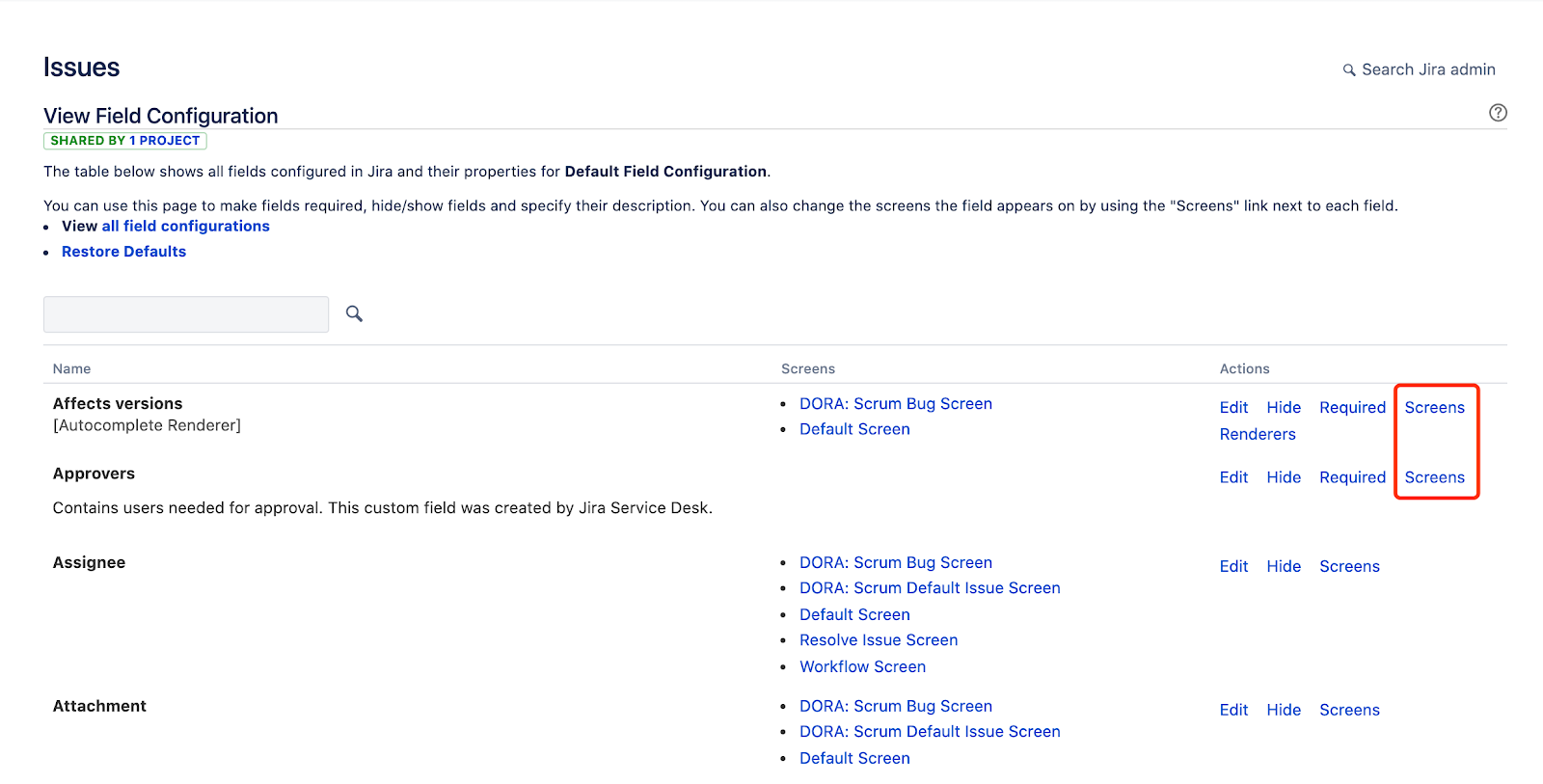Open the all field configurations link
The width and height of the screenshot is (1543, 784).
(x=185, y=226)
